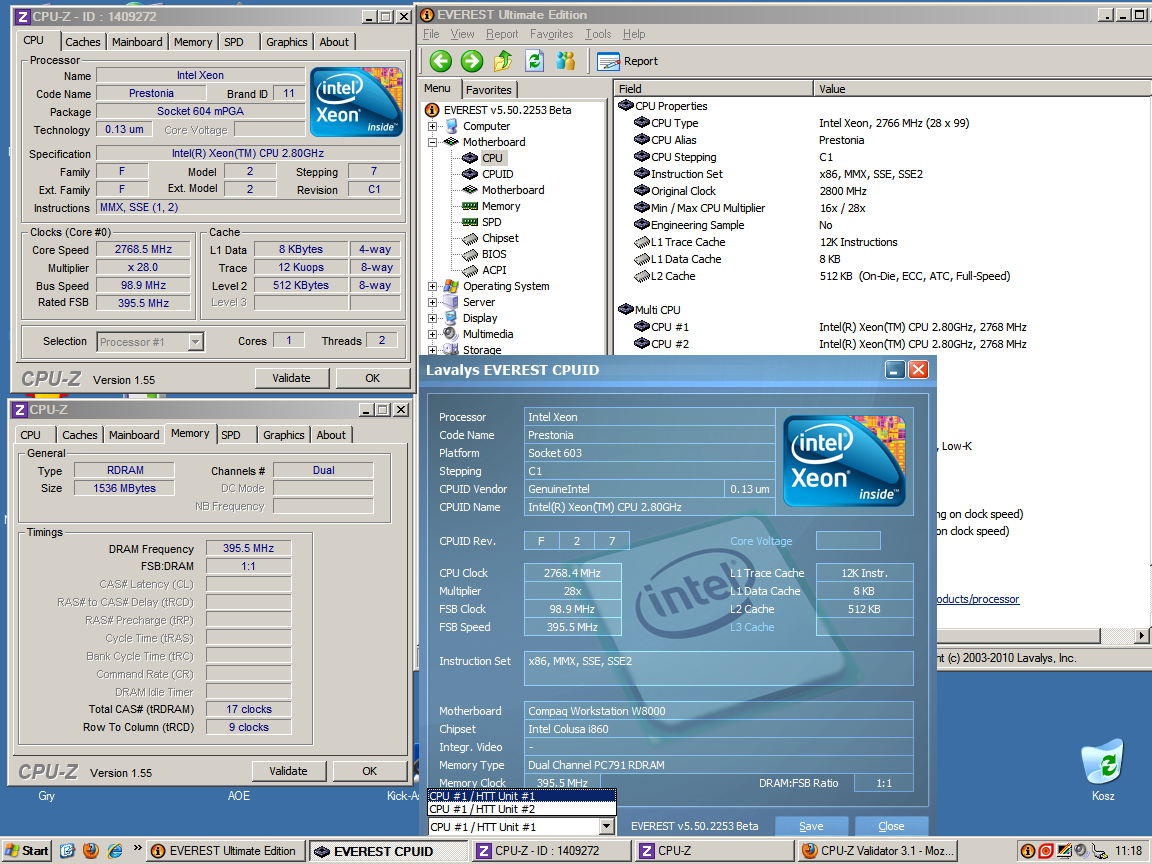Open the About tab in top CPU-Z window

334,42
